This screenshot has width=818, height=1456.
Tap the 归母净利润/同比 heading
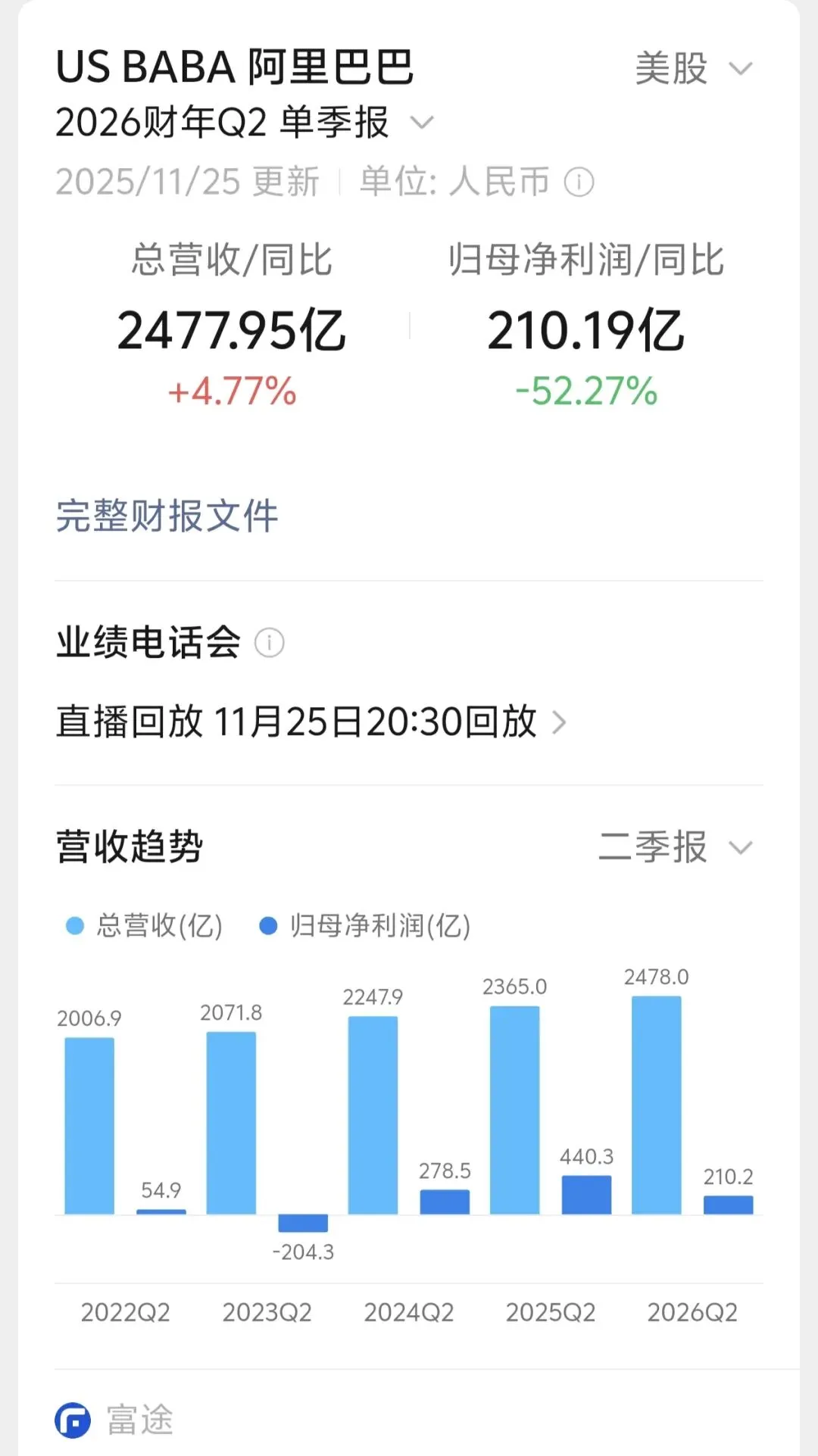point(586,260)
